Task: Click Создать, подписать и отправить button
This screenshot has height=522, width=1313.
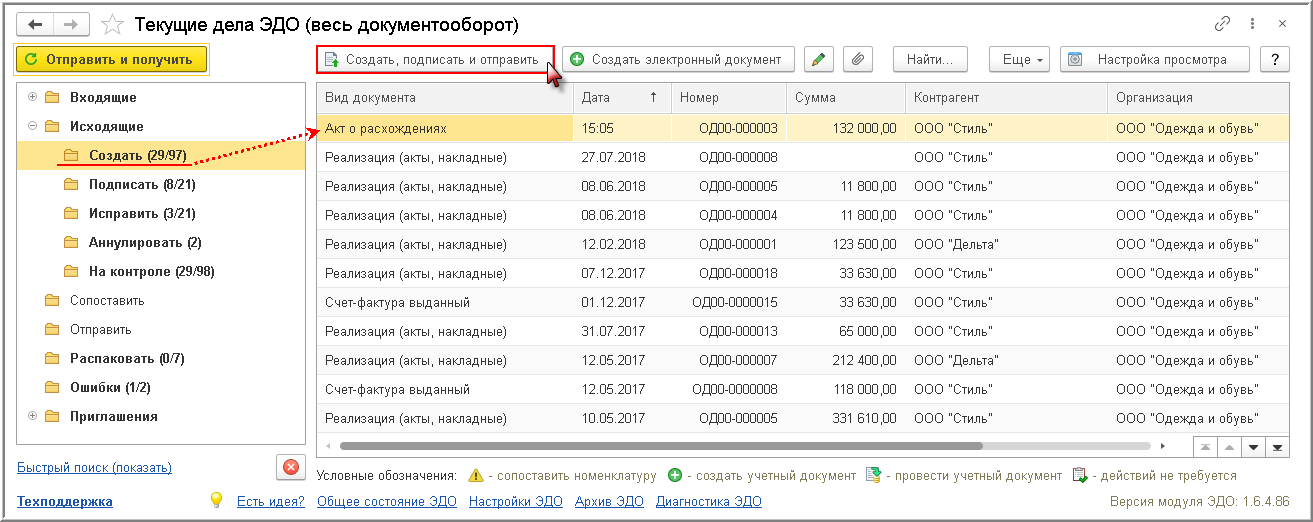Action: pyautogui.click(x=435, y=60)
